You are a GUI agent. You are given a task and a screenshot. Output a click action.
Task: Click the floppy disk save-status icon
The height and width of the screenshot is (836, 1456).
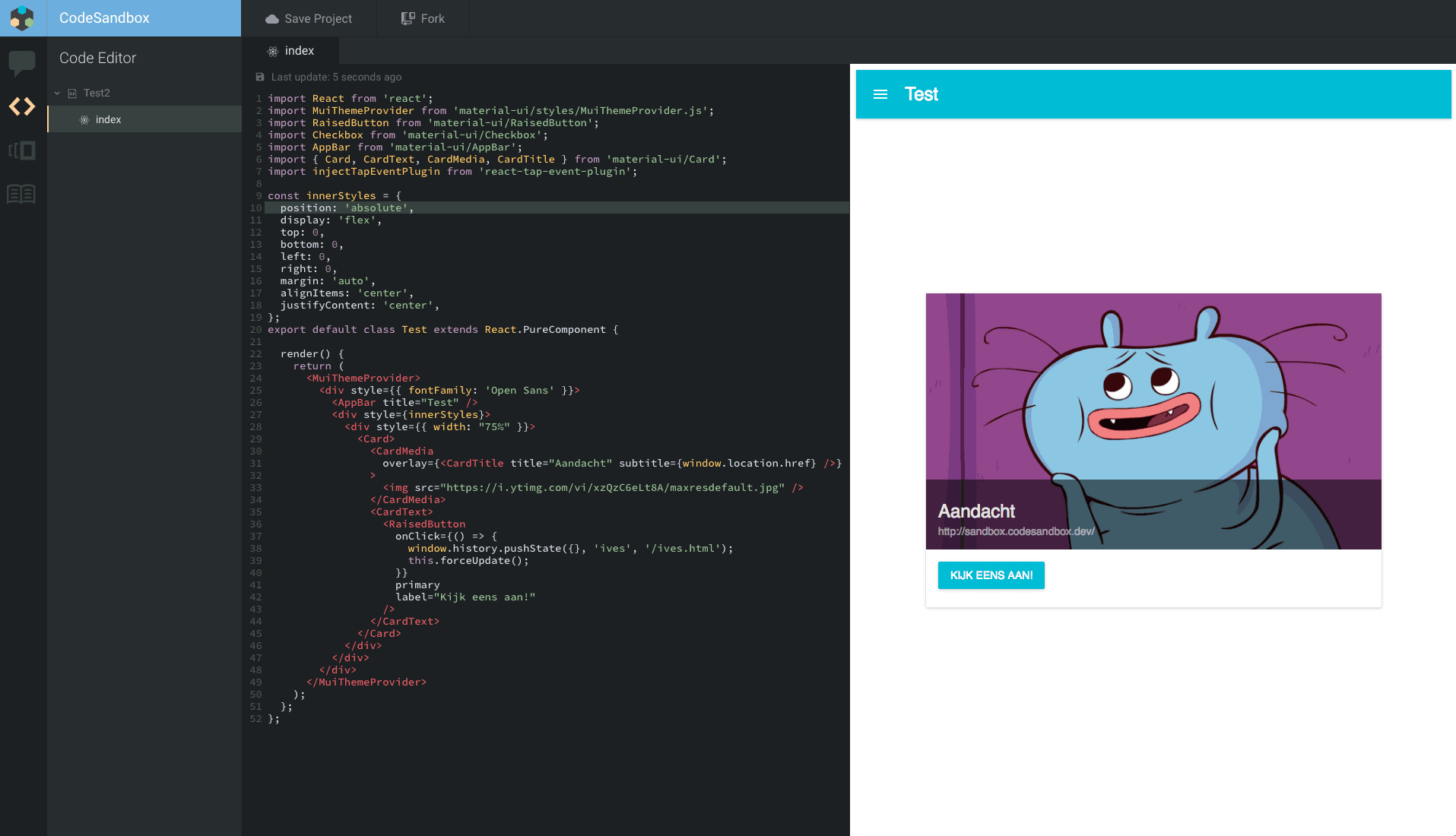(x=260, y=77)
